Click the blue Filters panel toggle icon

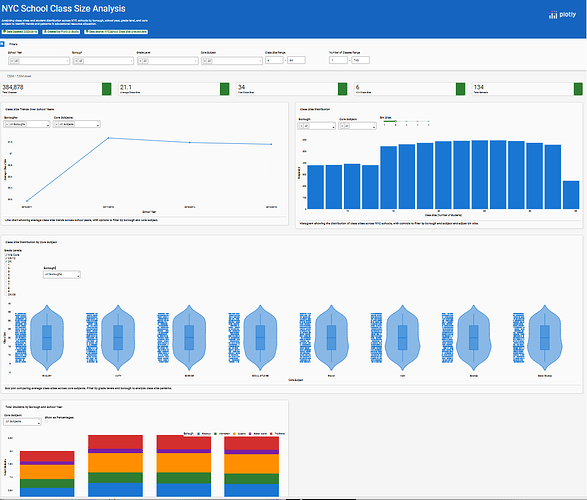point(2,44)
